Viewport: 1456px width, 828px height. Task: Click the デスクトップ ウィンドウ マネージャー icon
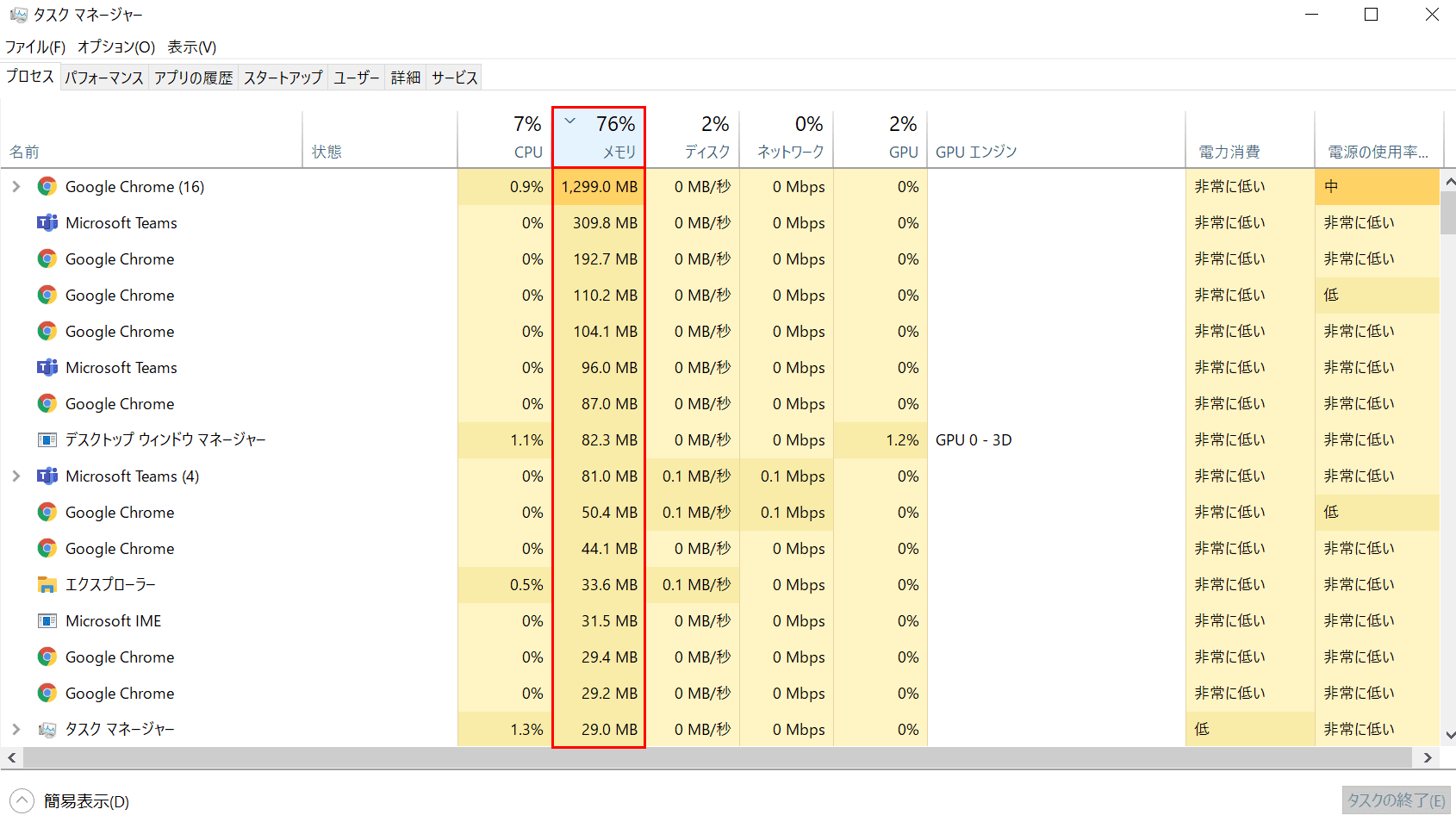47,439
